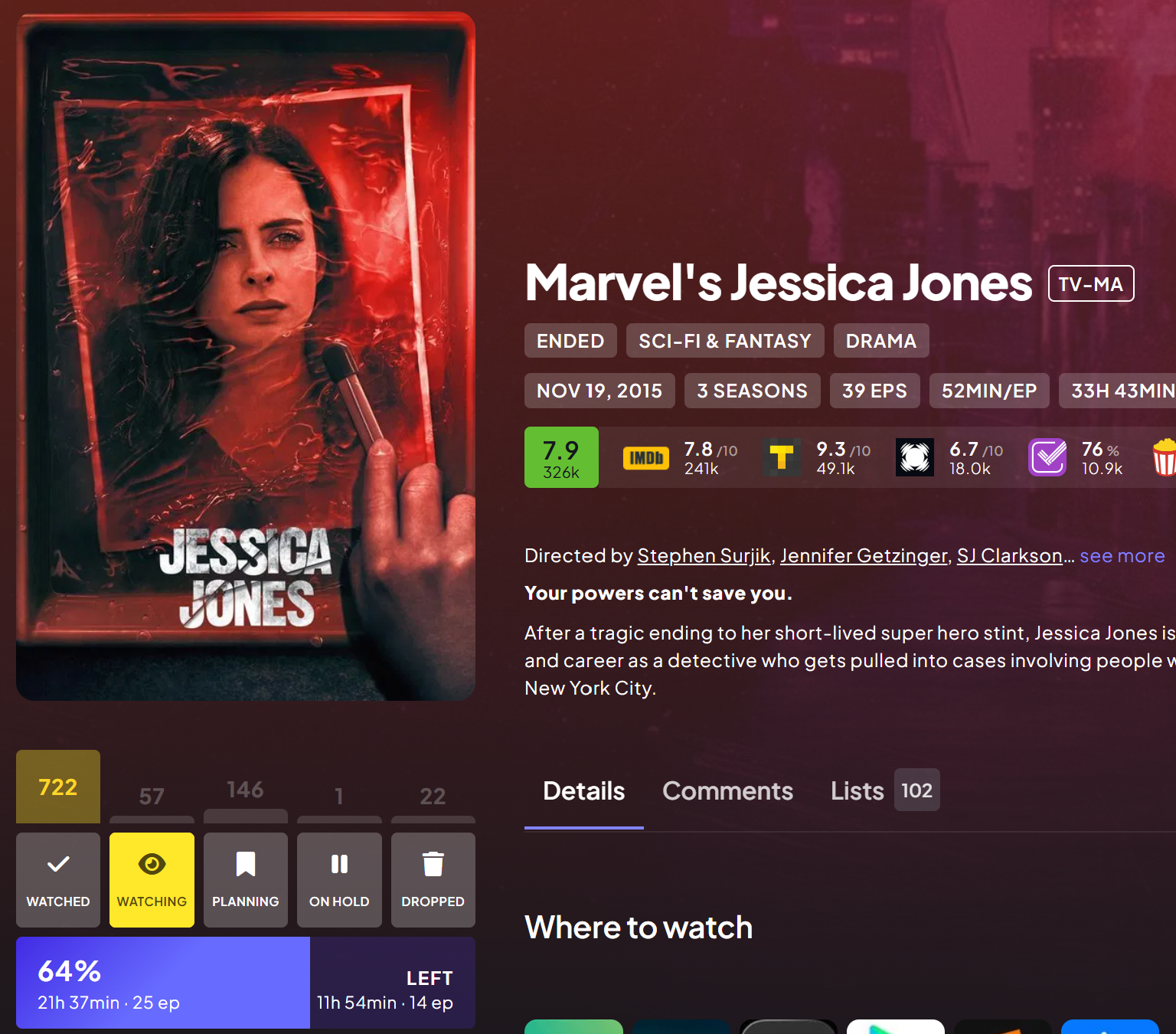Viewport: 1176px width, 1034px height.
Task: Click the ENDED status tag
Action: pos(570,341)
